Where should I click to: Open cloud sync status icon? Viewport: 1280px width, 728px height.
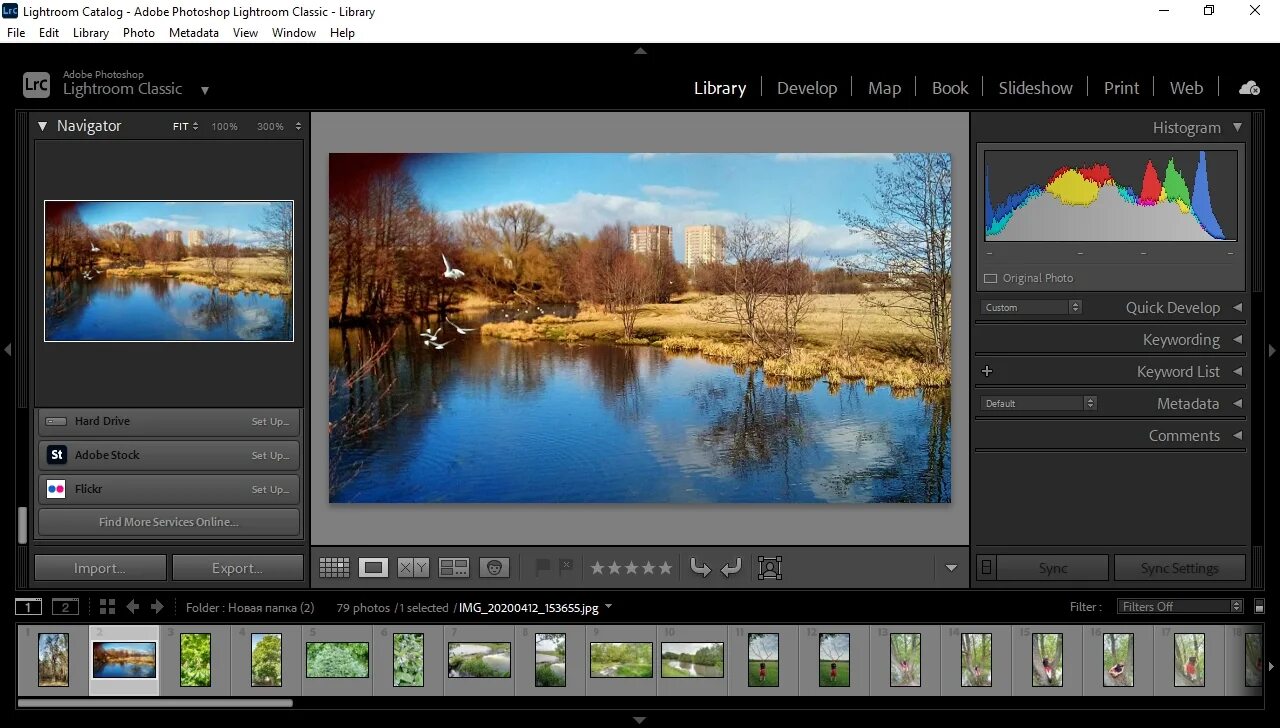pos(1248,87)
